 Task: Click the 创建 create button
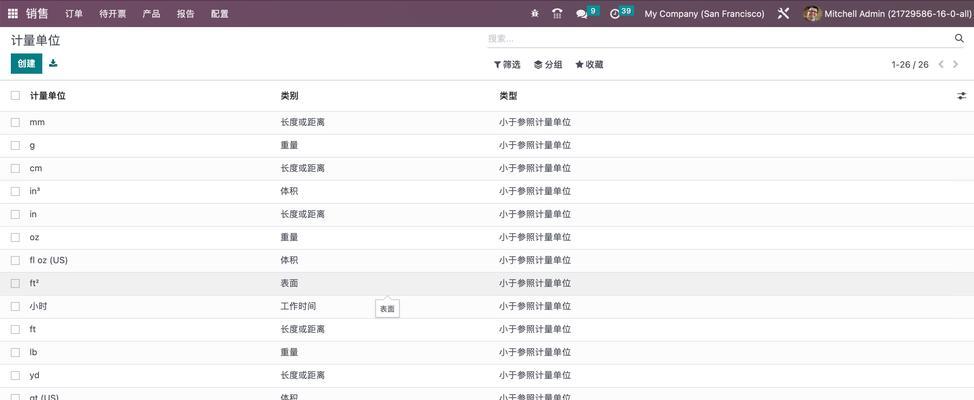pyautogui.click(x=26, y=64)
